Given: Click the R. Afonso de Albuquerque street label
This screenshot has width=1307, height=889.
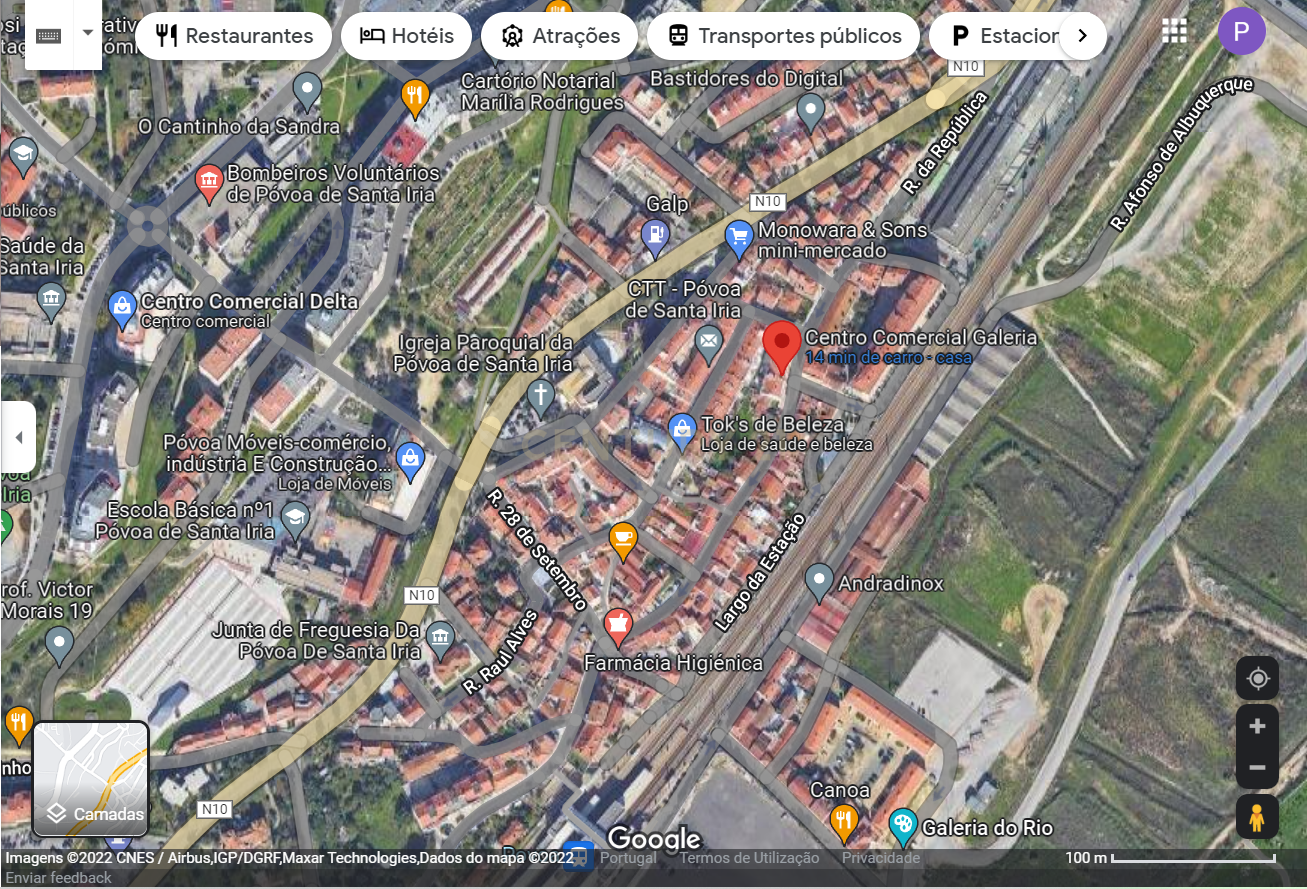Looking at the screenshot, I should pyautogui.click(x=1181, y=153).
